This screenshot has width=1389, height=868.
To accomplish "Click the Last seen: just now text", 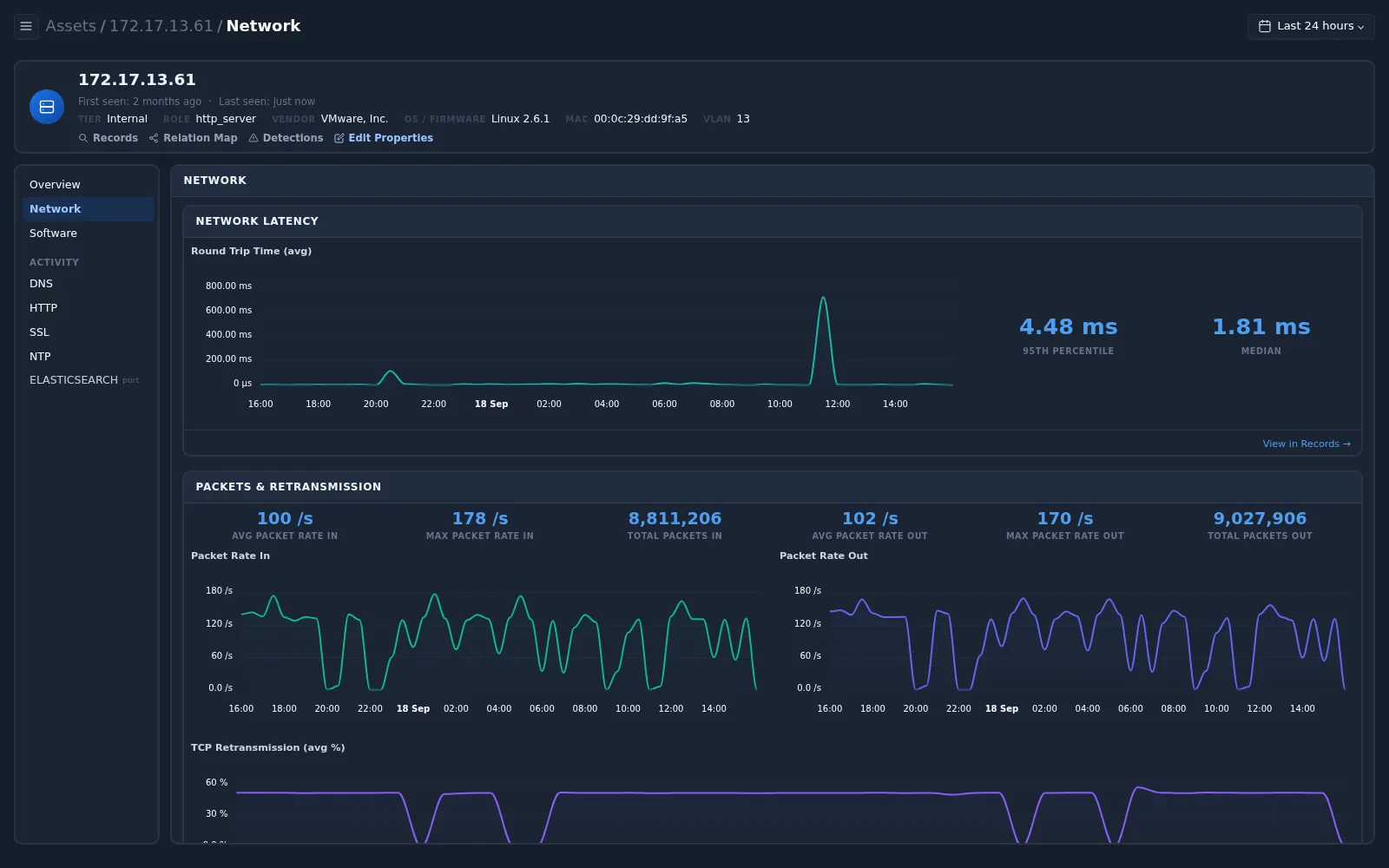I will coord(267,102).
